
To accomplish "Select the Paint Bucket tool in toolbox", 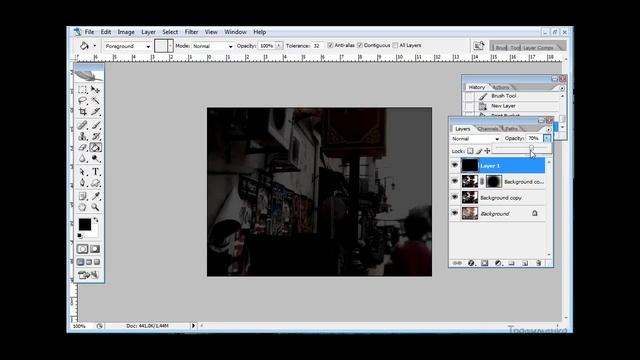I will click(x=96, y=147).
